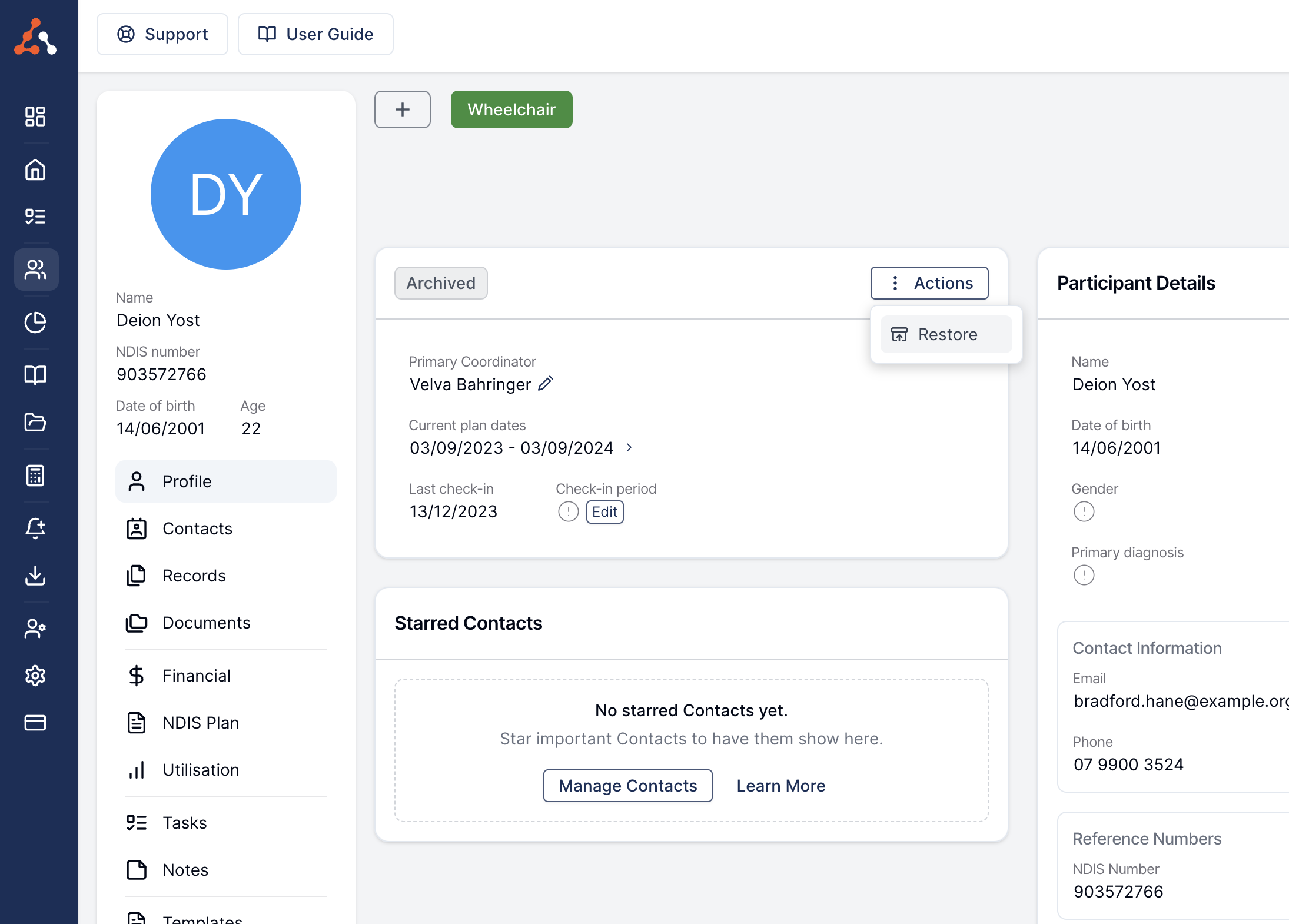Open the participants people icon in sidebar

coord(35,270)
